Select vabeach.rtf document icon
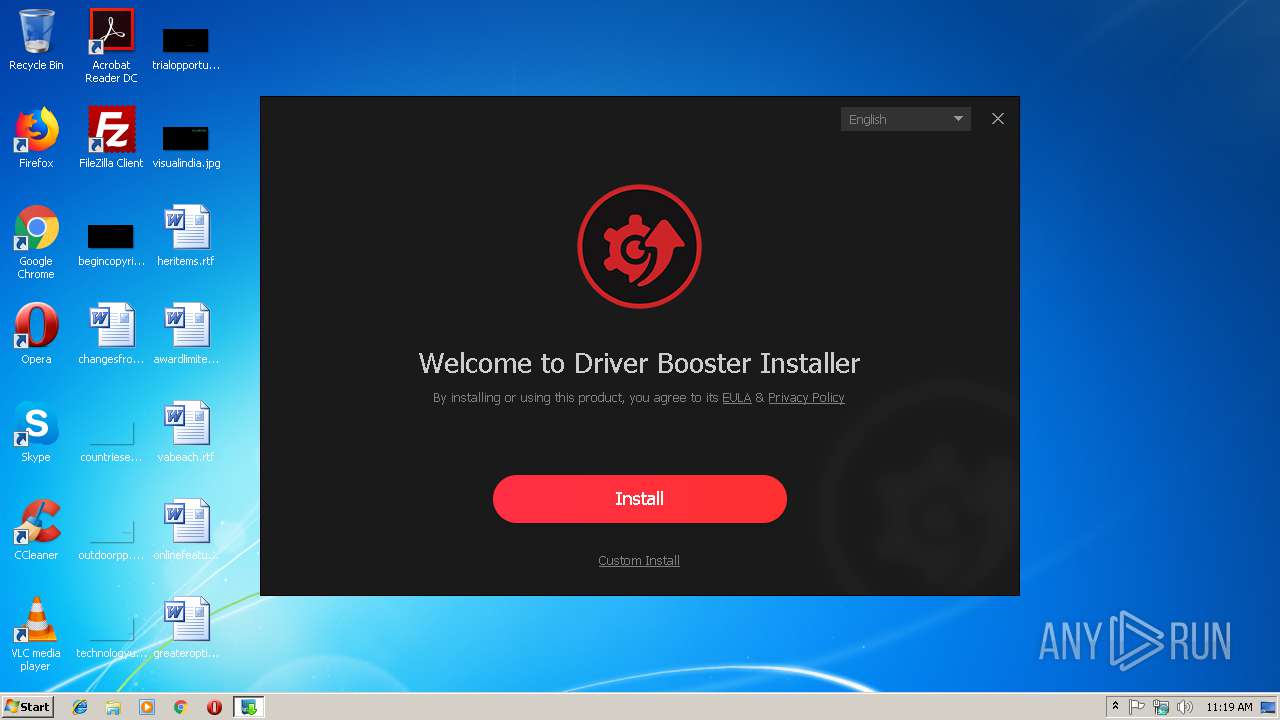 coord(186,432)
